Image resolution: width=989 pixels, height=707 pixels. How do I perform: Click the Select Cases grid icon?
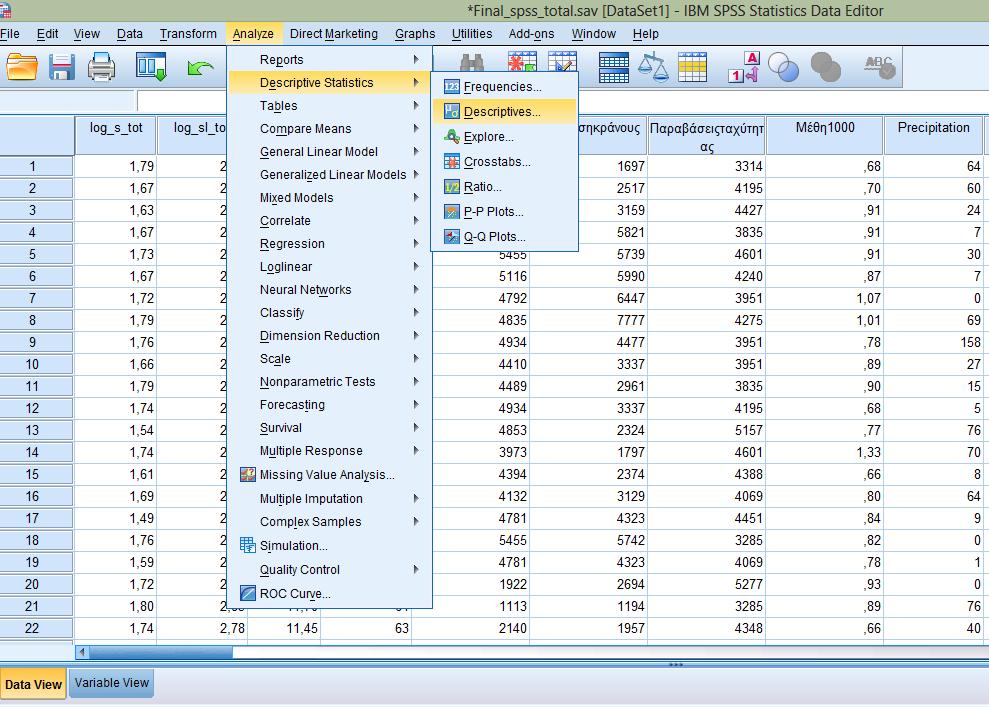click(x=692, y=67)
